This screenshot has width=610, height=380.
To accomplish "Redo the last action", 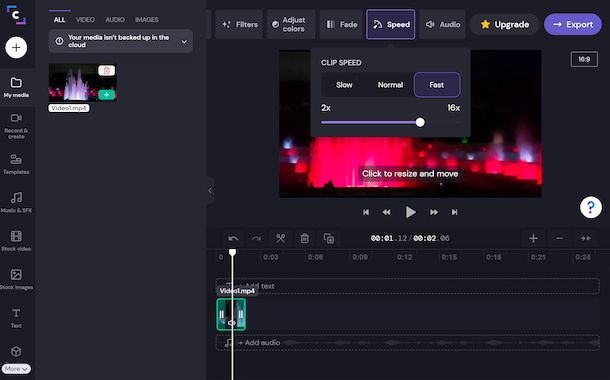I will pos(256,238).
